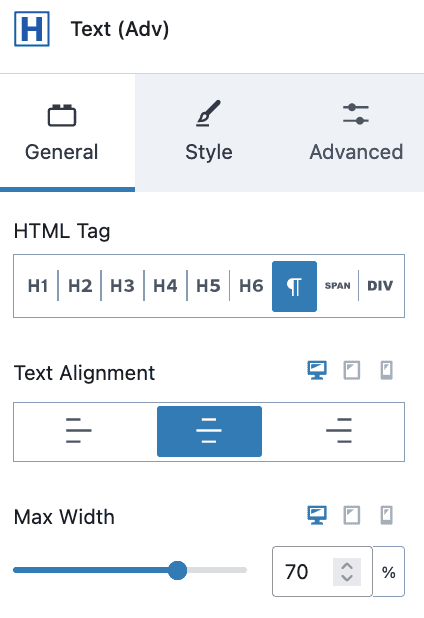Open the Max Width % unit selector
424x618 pixels.
point(389,572)
